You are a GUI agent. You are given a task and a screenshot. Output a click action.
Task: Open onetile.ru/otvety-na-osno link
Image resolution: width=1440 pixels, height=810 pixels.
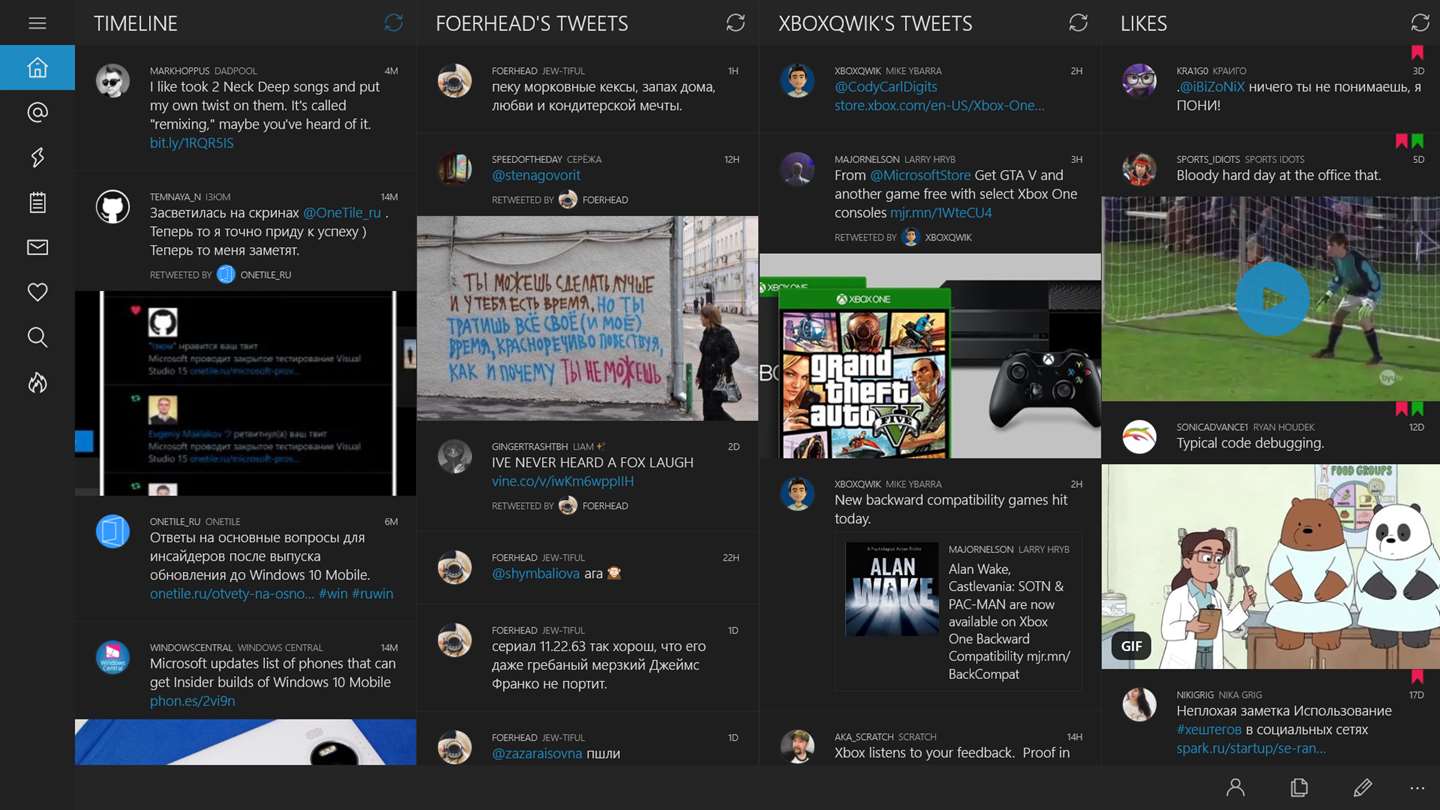[x=232, y=593]
